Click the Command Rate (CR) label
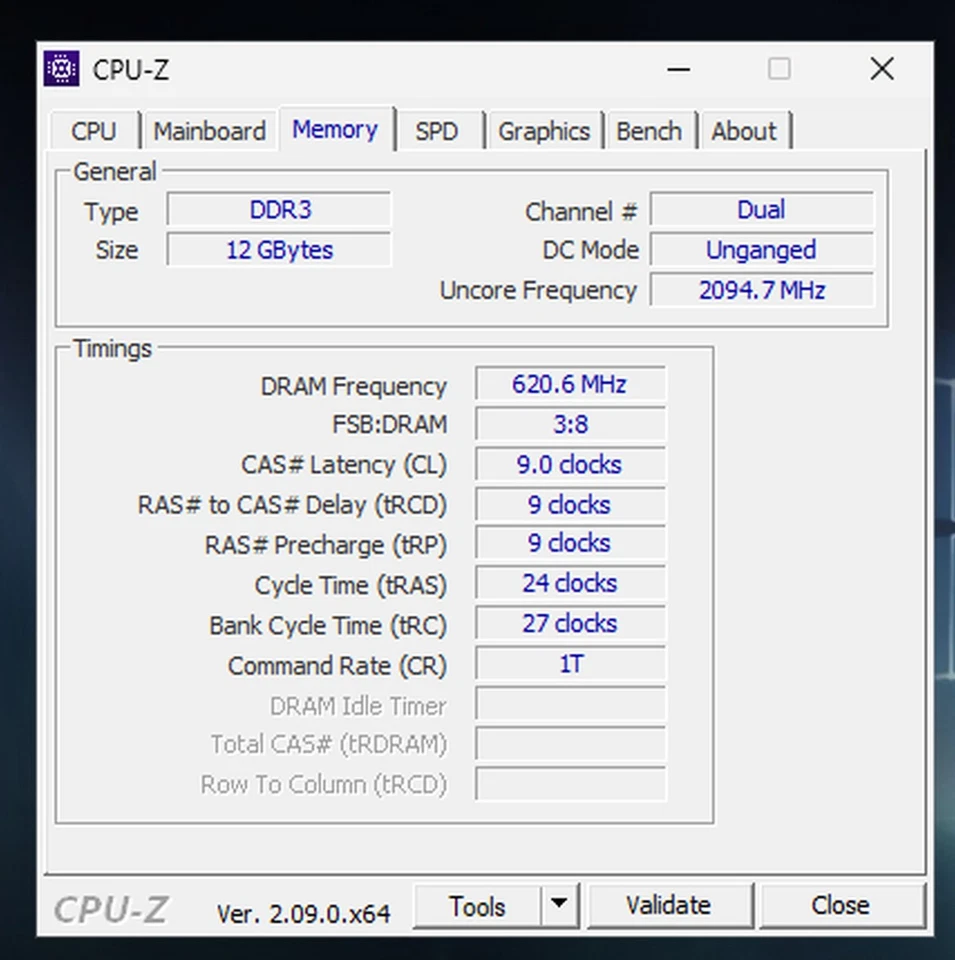The width and height of the screenshot is (955, 960). click(x=337, y=666)
